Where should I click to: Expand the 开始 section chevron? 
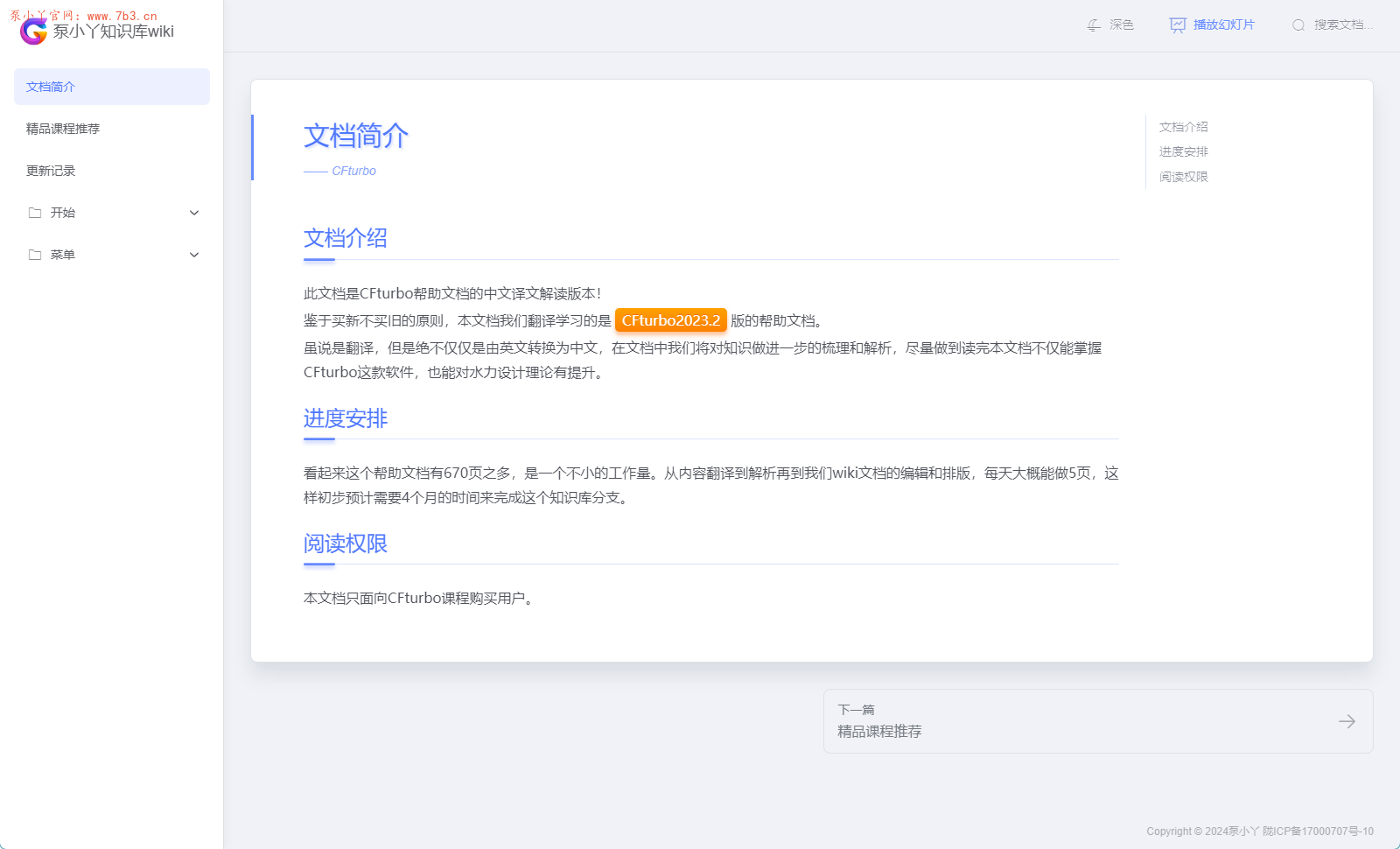pyautogui.click(x=194, y=213)
